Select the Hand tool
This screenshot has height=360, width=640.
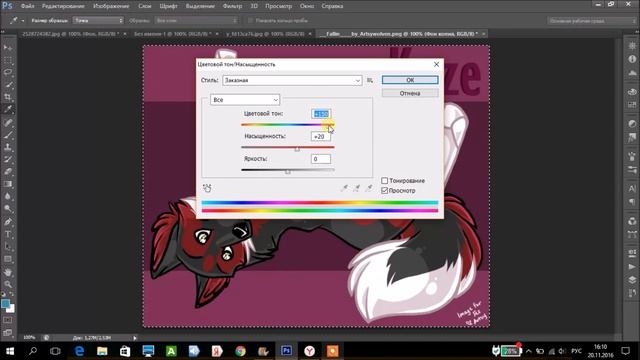pyautogui.click(x=8, y=272)
